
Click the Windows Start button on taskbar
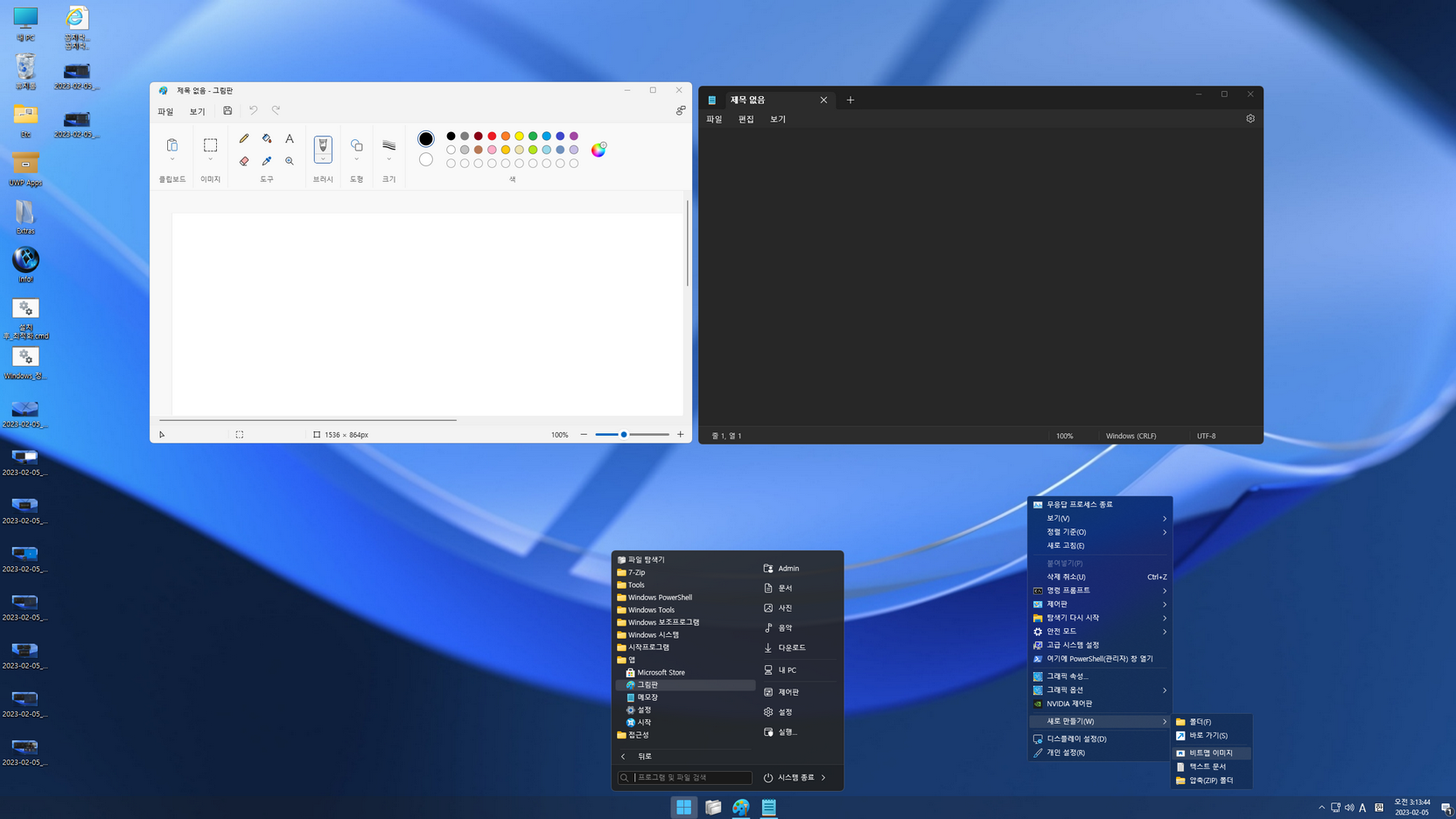[x=684, y=807]
